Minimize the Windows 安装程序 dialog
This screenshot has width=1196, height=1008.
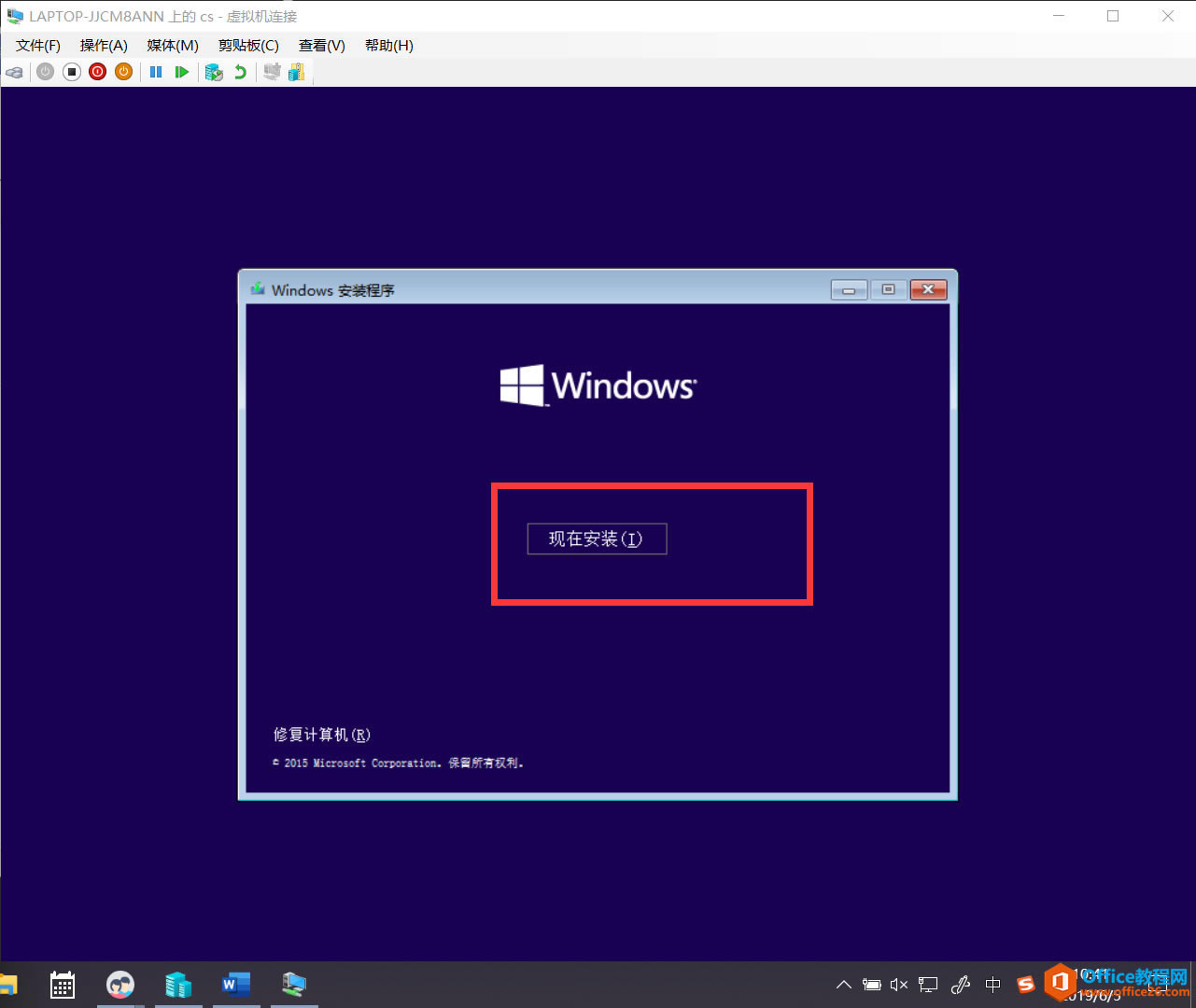[849, 290]
